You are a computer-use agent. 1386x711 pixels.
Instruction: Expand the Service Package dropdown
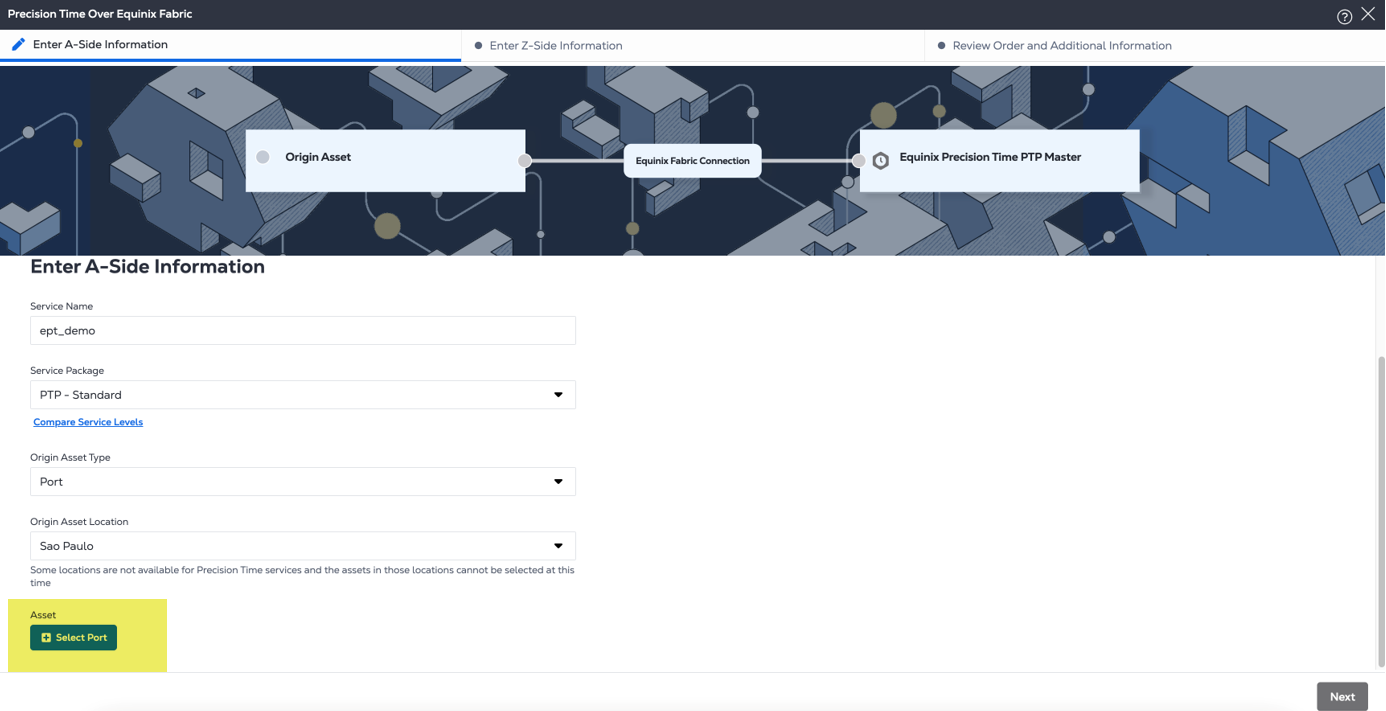click(x=303, y=395)
